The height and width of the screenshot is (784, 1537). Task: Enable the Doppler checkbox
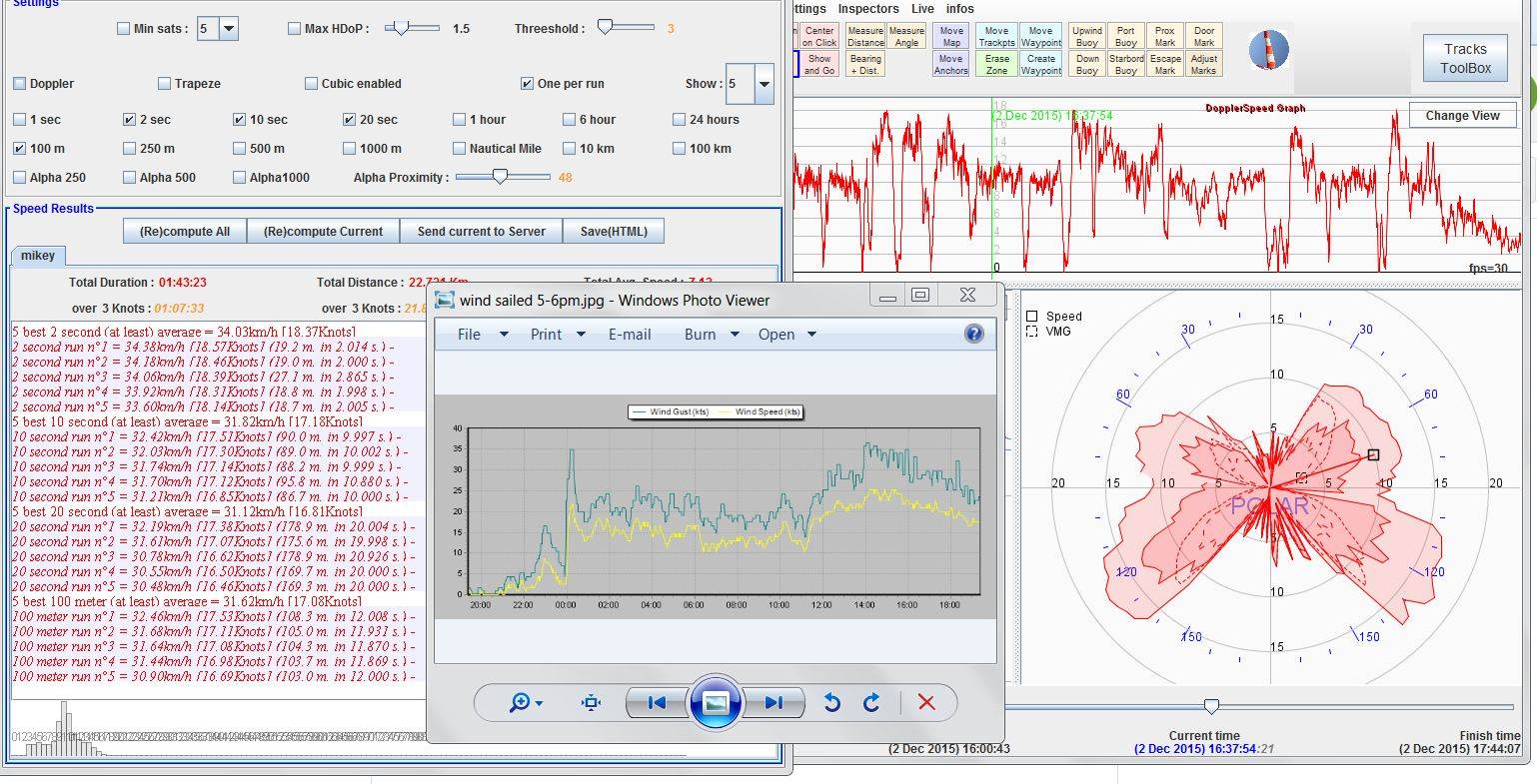tap(20, 84)
